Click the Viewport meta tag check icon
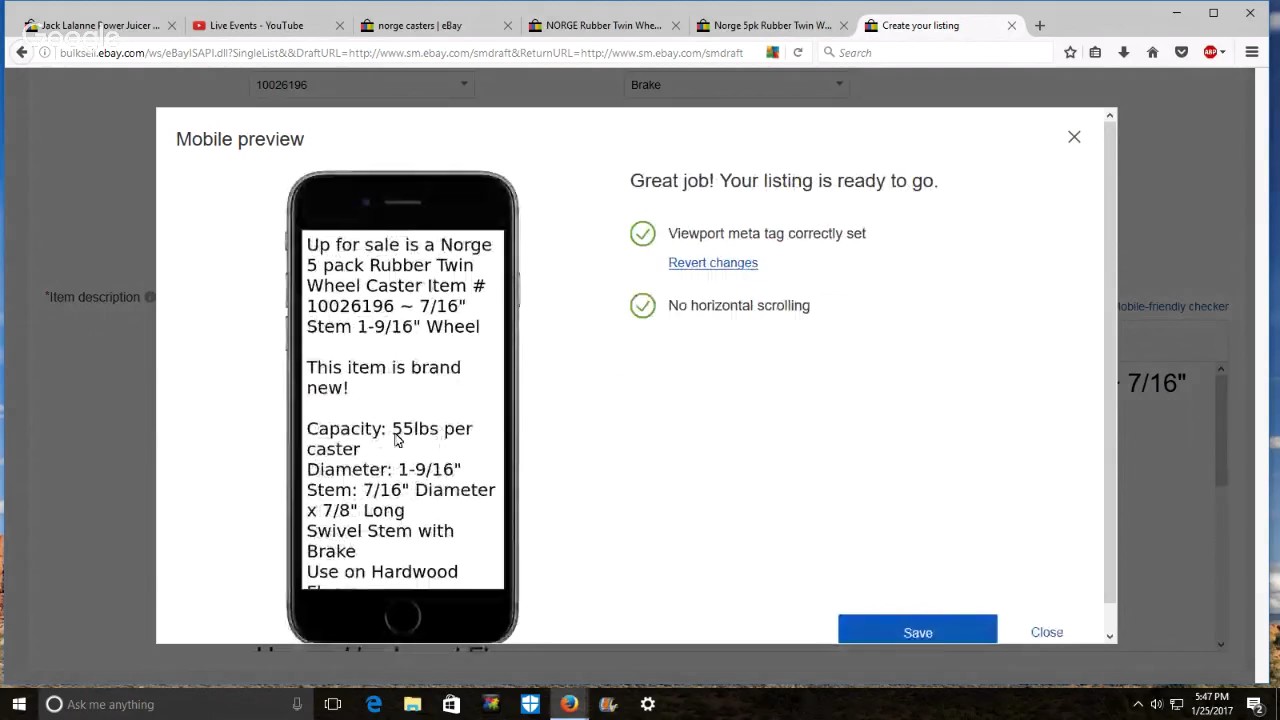The image size is (1280, 720). (x=643, y=233)
